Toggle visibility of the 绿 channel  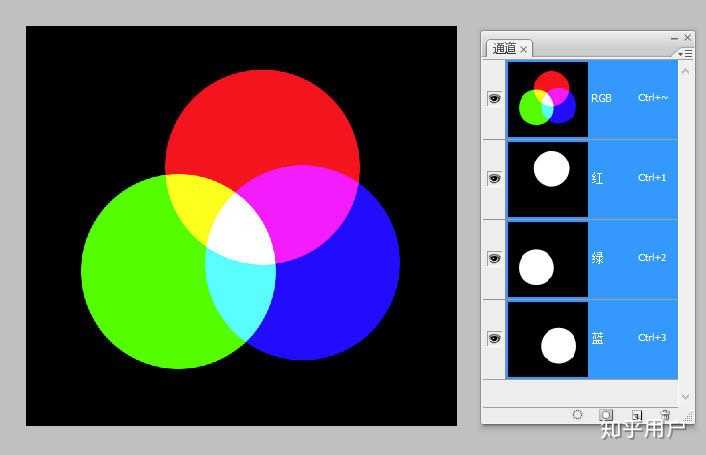click(494, 258)
